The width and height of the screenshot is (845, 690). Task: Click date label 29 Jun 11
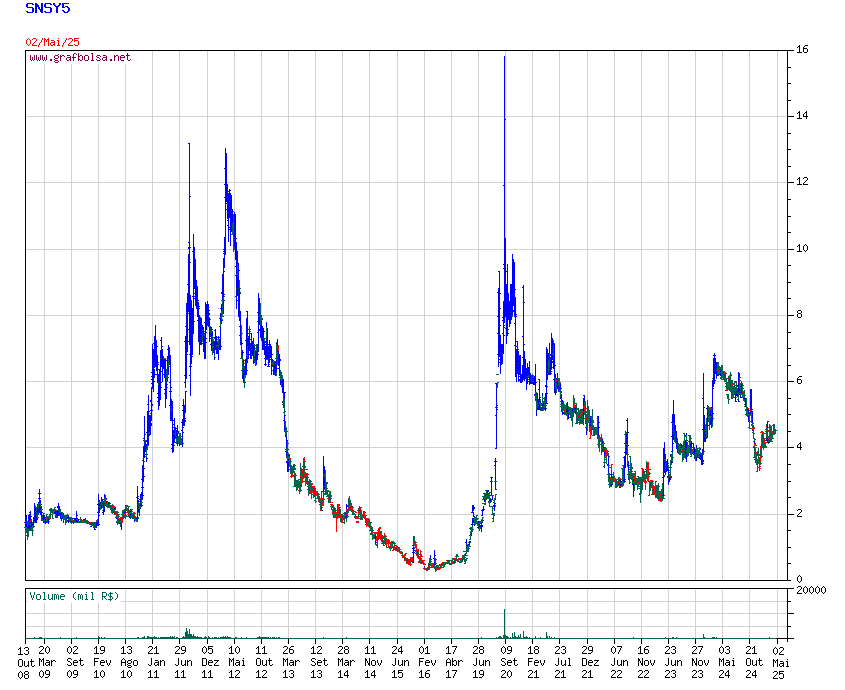[x=182, y=663]
